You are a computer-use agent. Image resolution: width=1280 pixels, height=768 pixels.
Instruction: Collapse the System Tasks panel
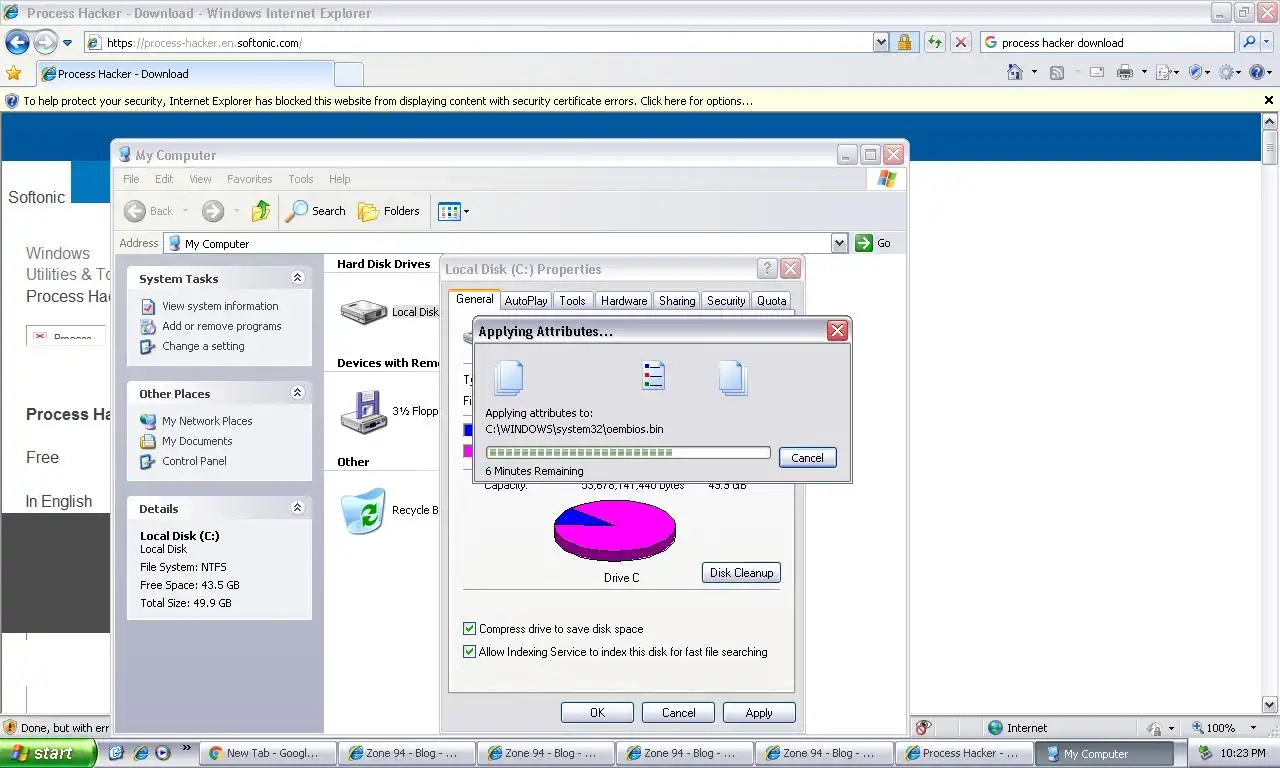coord(297,278)
